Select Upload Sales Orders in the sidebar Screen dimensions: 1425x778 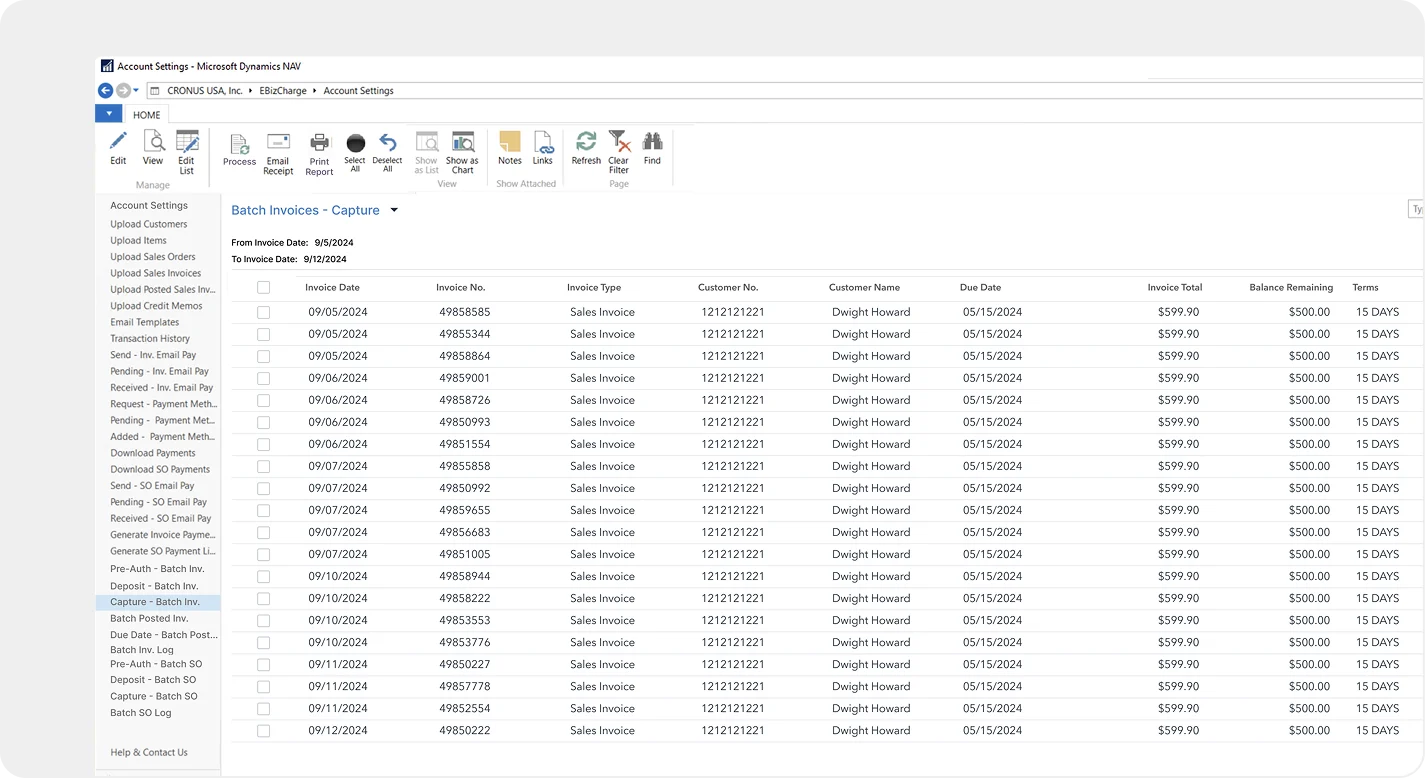point(153,257)
